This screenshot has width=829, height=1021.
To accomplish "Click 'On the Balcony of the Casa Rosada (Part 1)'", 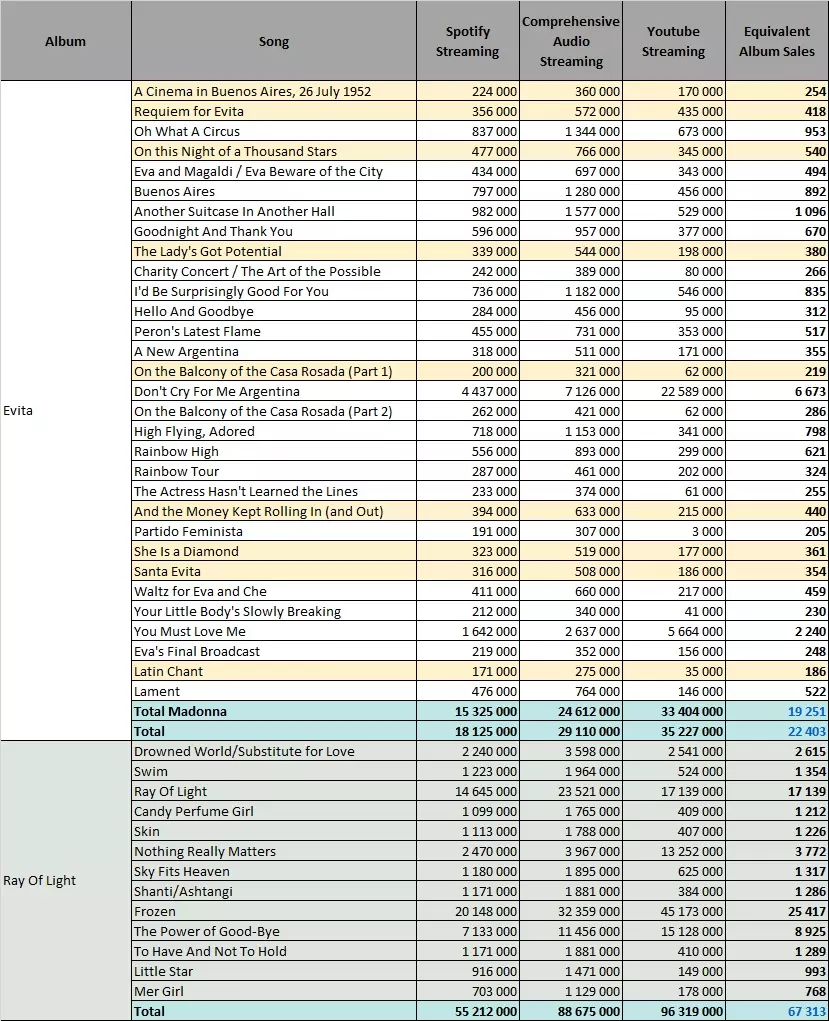I will pyautogui.click(x=274, y=372).
